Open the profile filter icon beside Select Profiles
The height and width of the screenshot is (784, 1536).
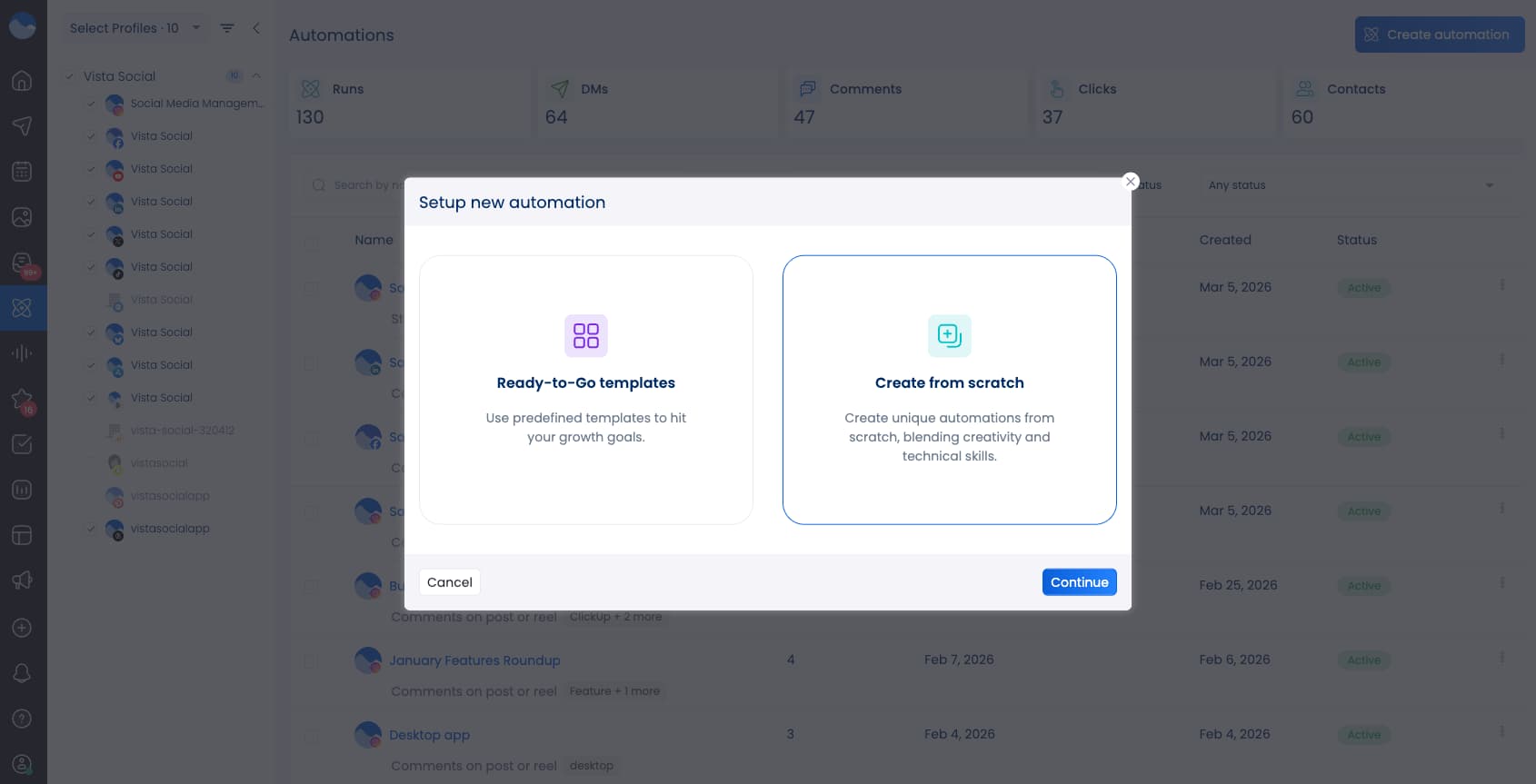(227, 28)
